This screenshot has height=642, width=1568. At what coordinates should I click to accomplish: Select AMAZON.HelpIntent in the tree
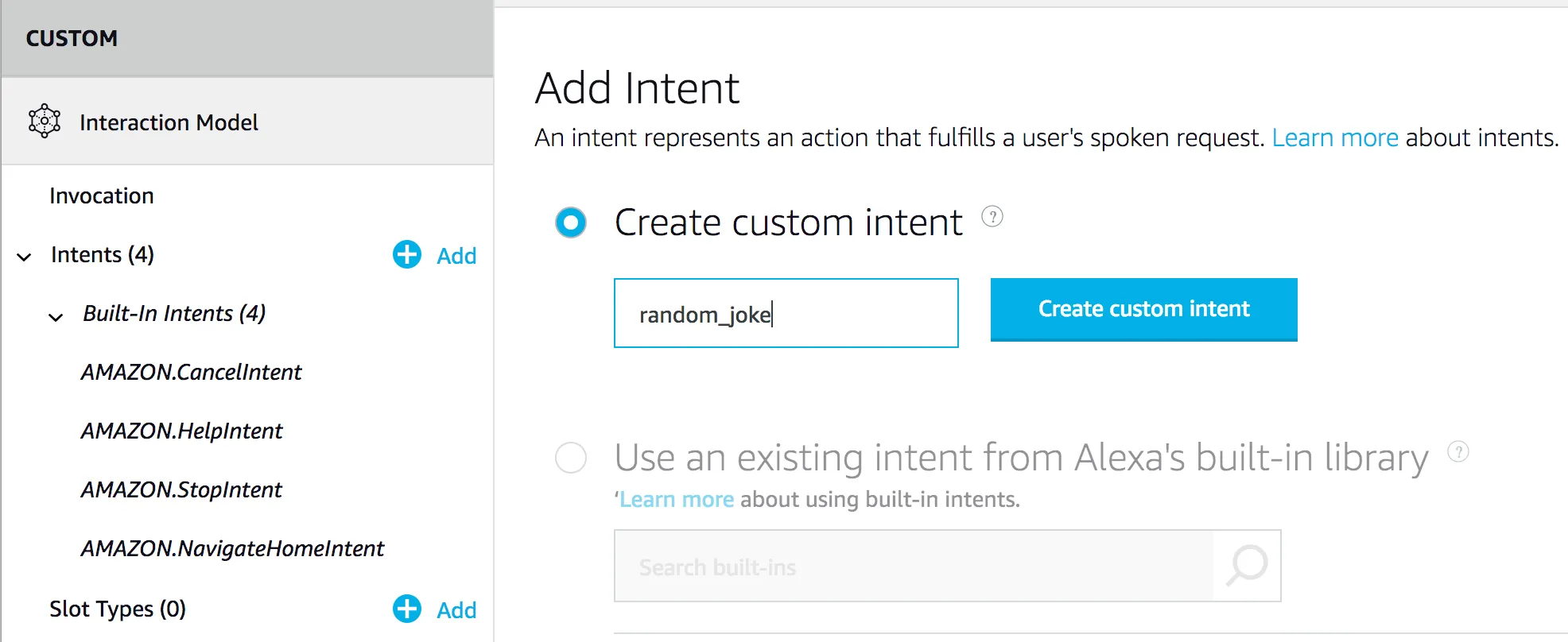tap(182, 431)
